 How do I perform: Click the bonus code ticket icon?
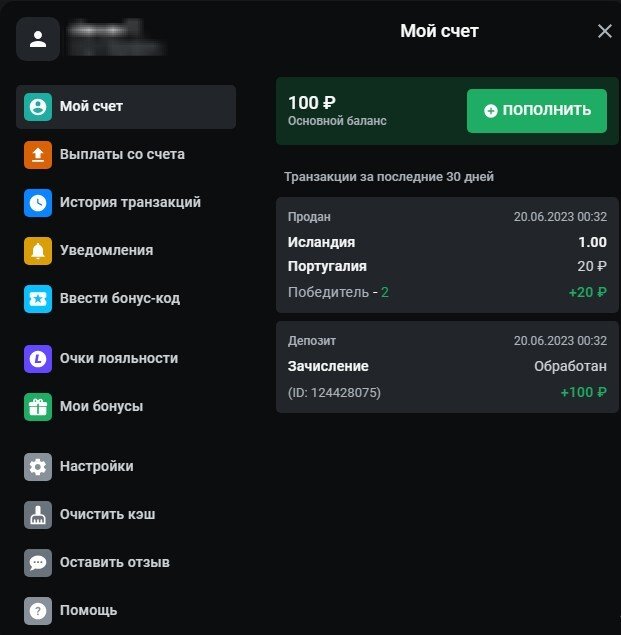click(x=38, y=299)
